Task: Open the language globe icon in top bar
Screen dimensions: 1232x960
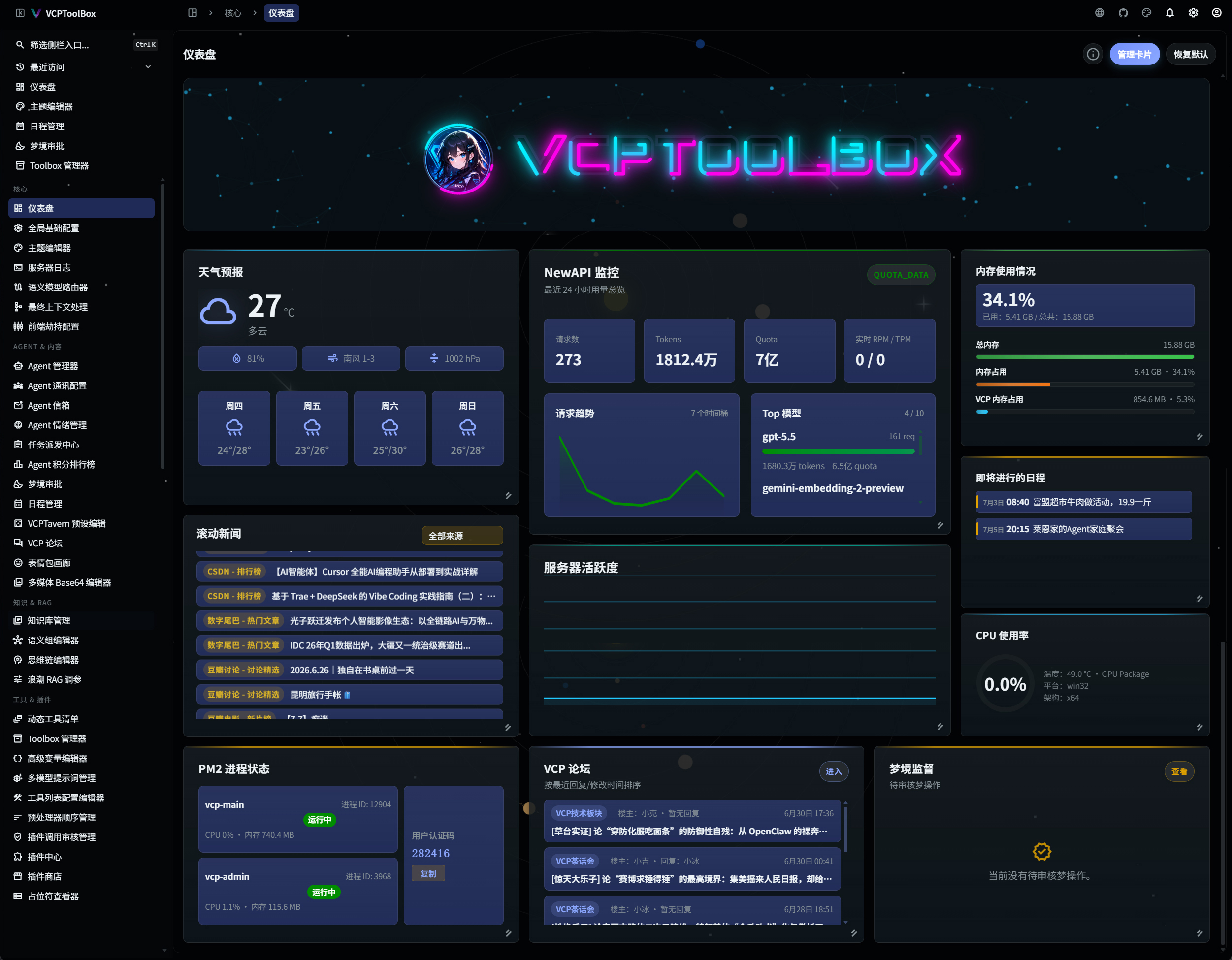Action: coord(1100,12)
